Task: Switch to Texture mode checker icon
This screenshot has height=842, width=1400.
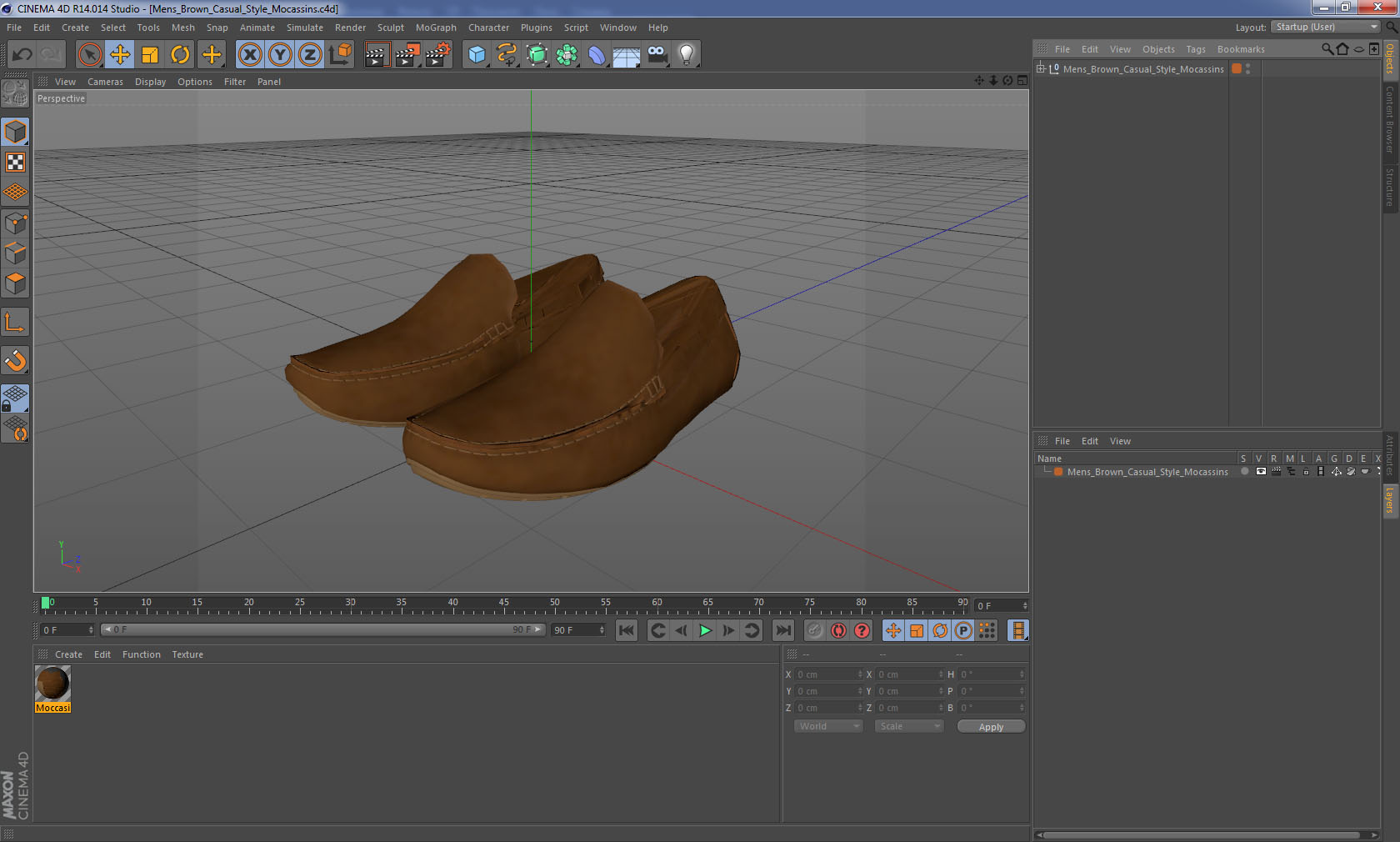Action: [15, 162]
